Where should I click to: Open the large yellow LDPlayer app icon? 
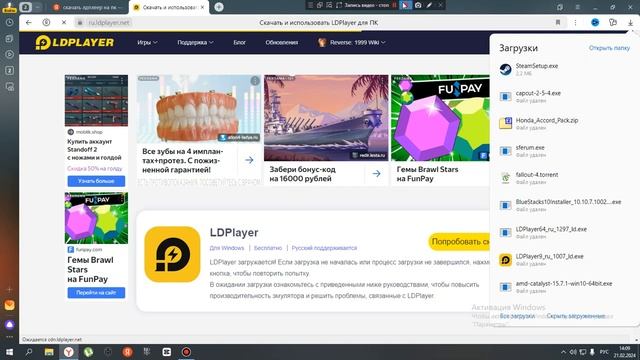tap(172, 254)
